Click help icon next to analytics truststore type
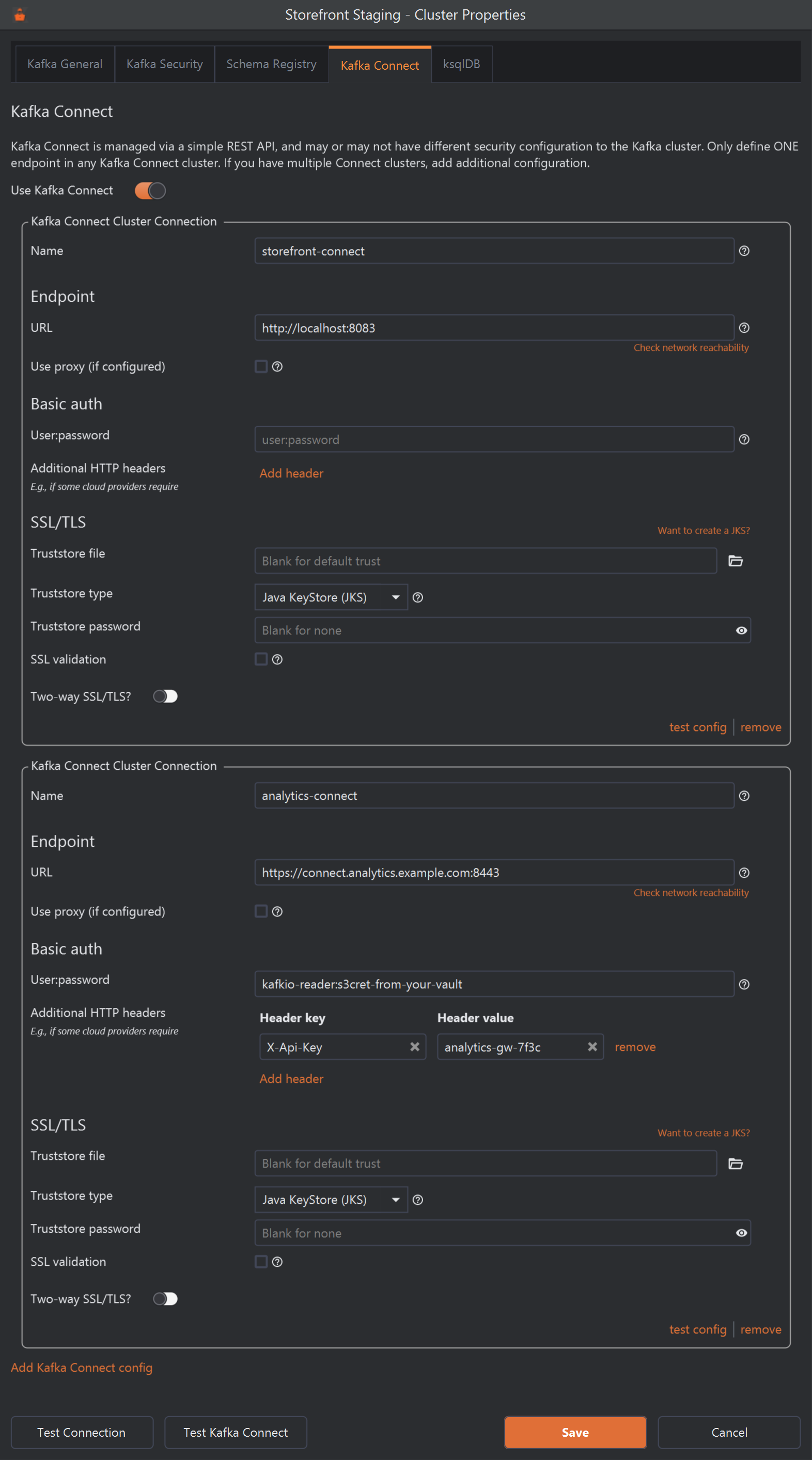This screenshot has height=1460, width=812. pos(417,1200)
